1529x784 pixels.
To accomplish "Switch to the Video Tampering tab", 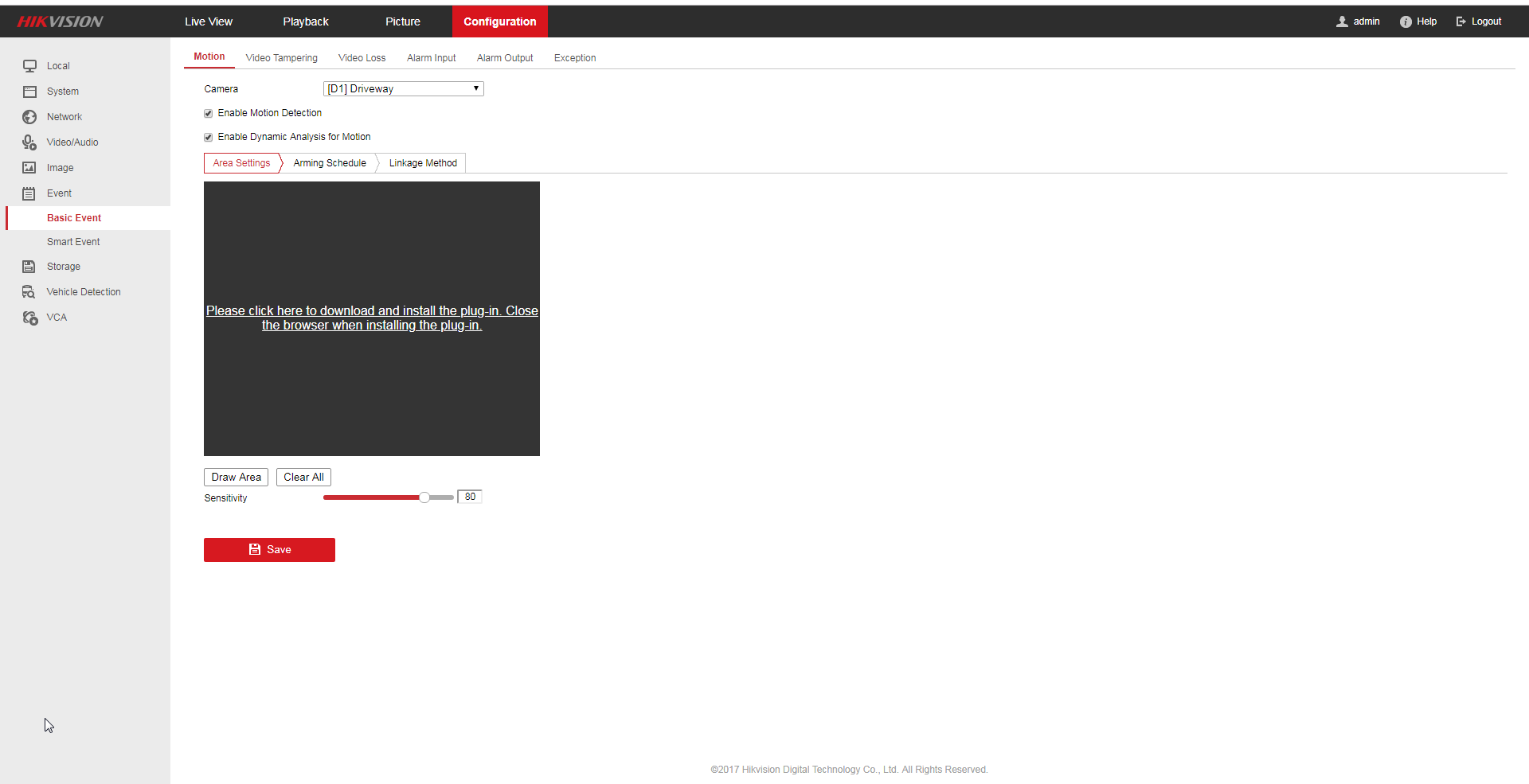I will coord(281,58).
